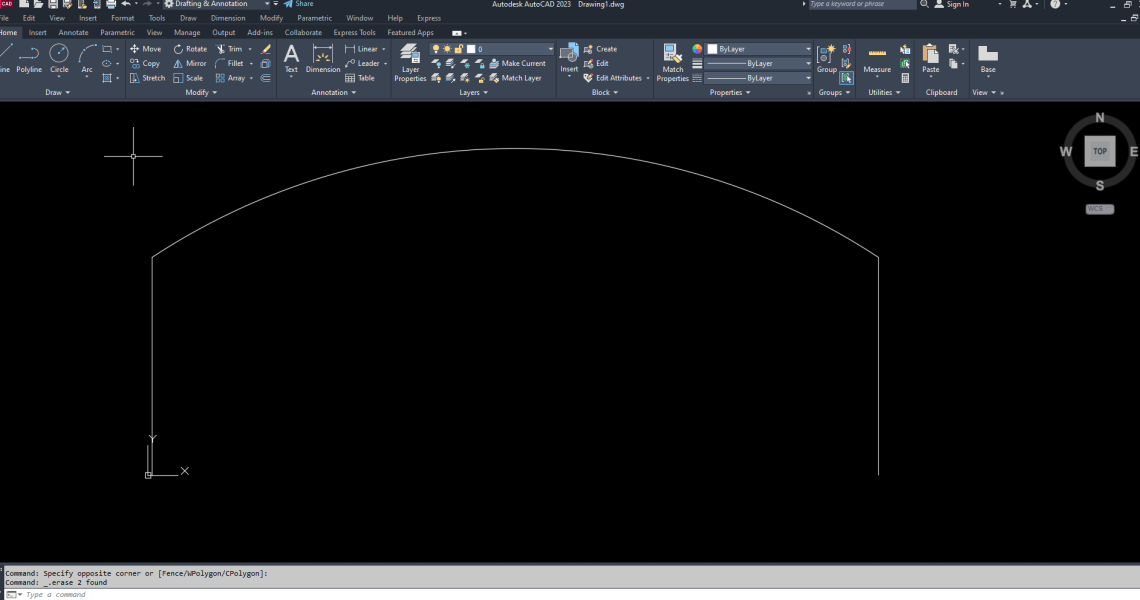Select the Arc drawing tool
This screenshot has height=600, width=1140.
[x=87, y=58]
